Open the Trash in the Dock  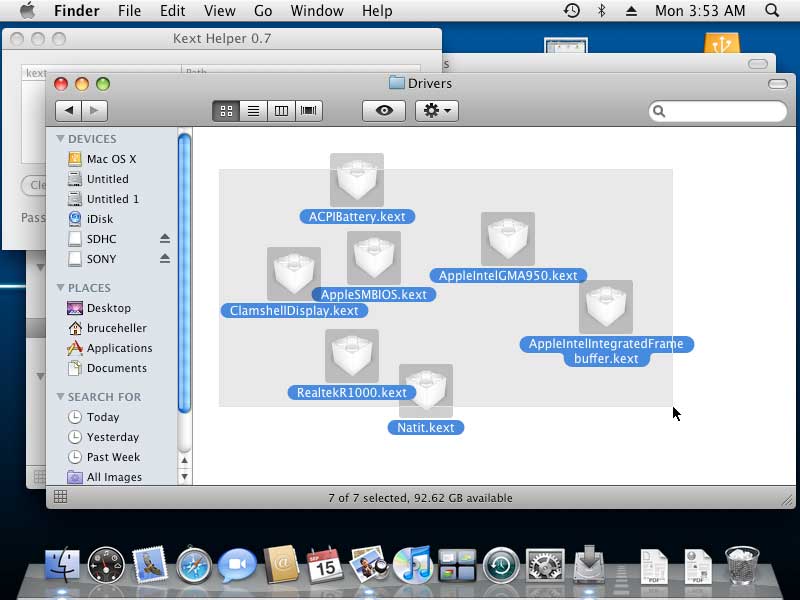click(742, 564)
